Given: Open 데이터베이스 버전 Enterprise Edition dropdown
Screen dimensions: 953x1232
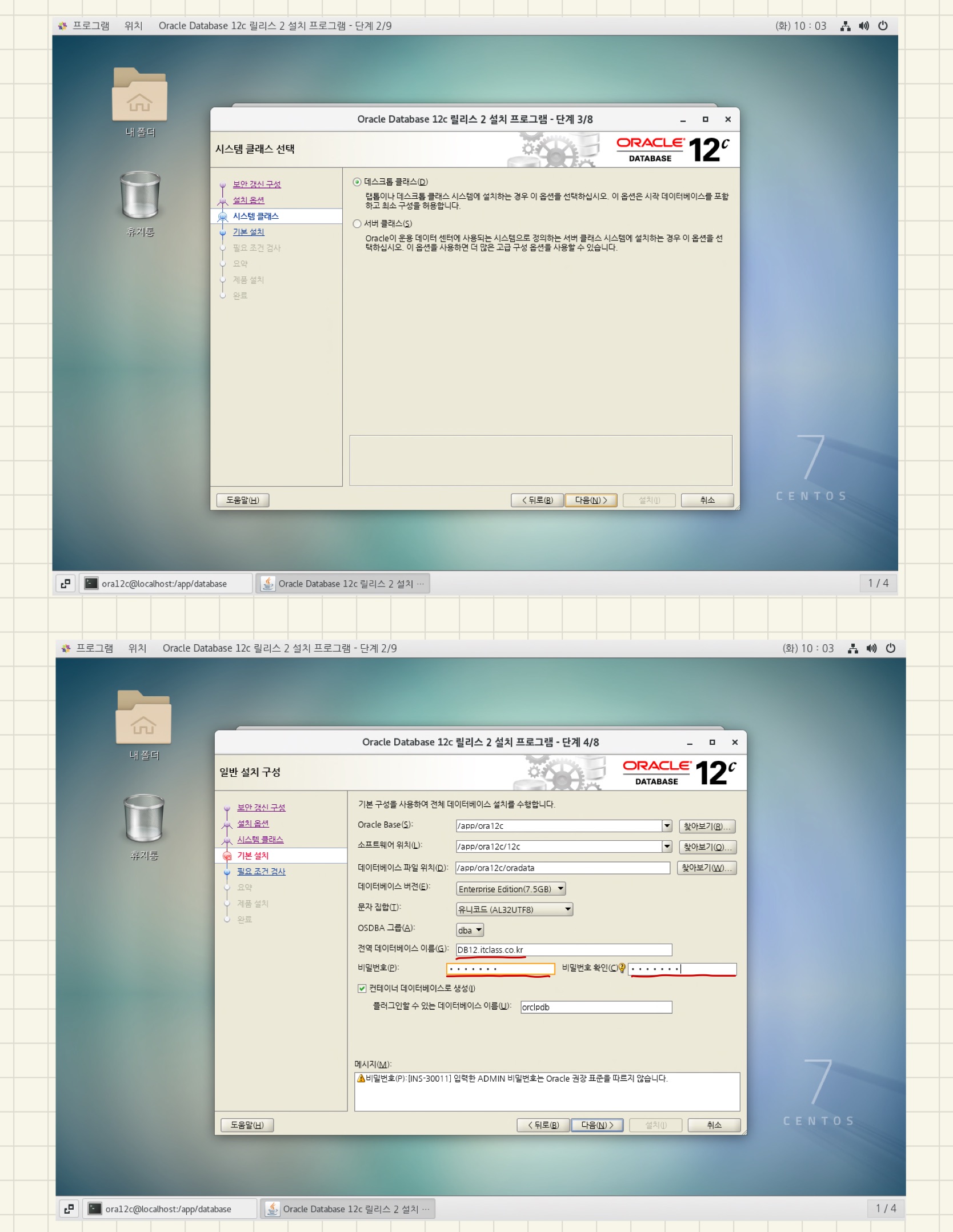Looking at the screenshot, I should (x=511, y=889).
